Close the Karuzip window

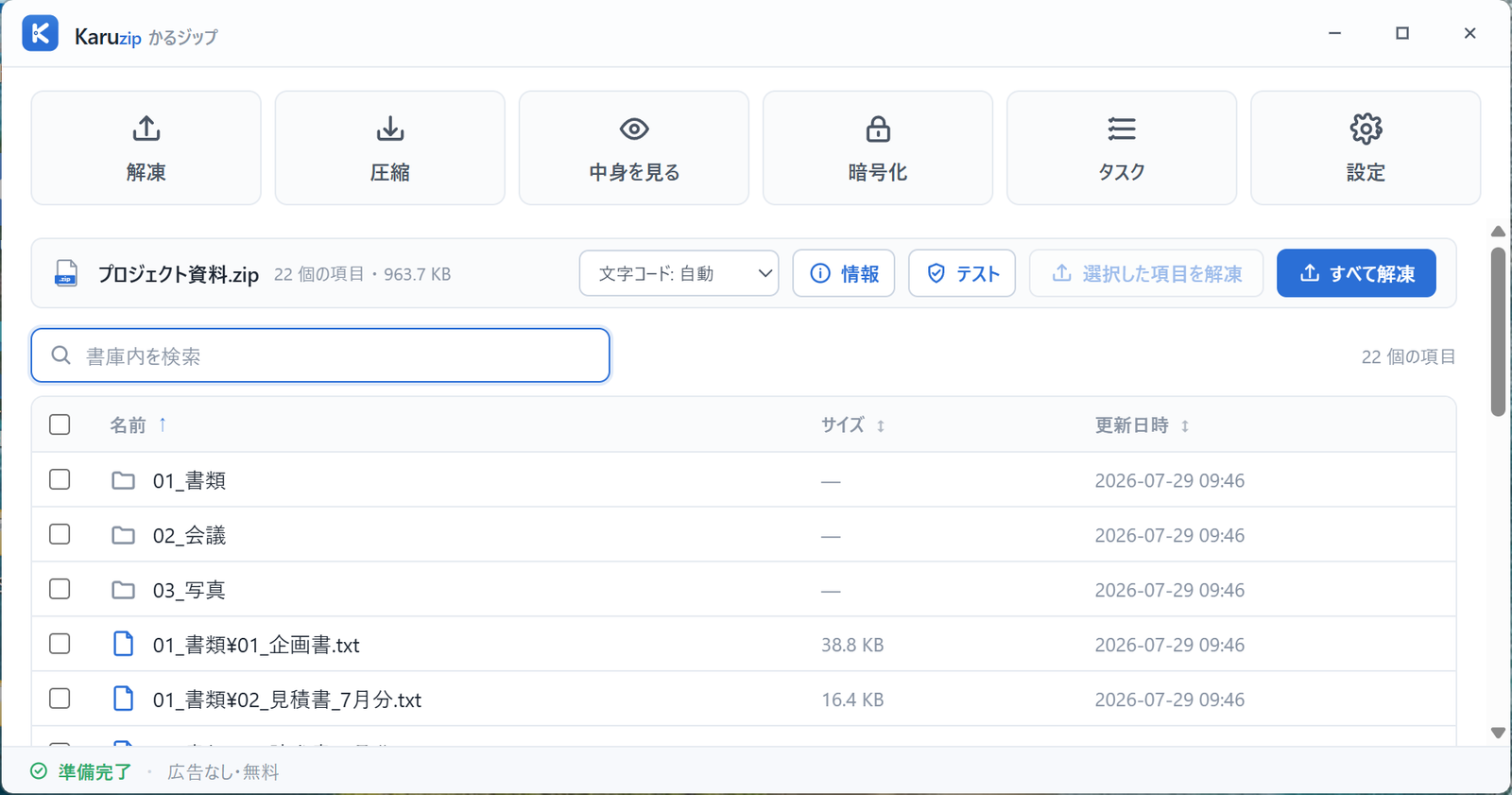(x=1469, y=33)
